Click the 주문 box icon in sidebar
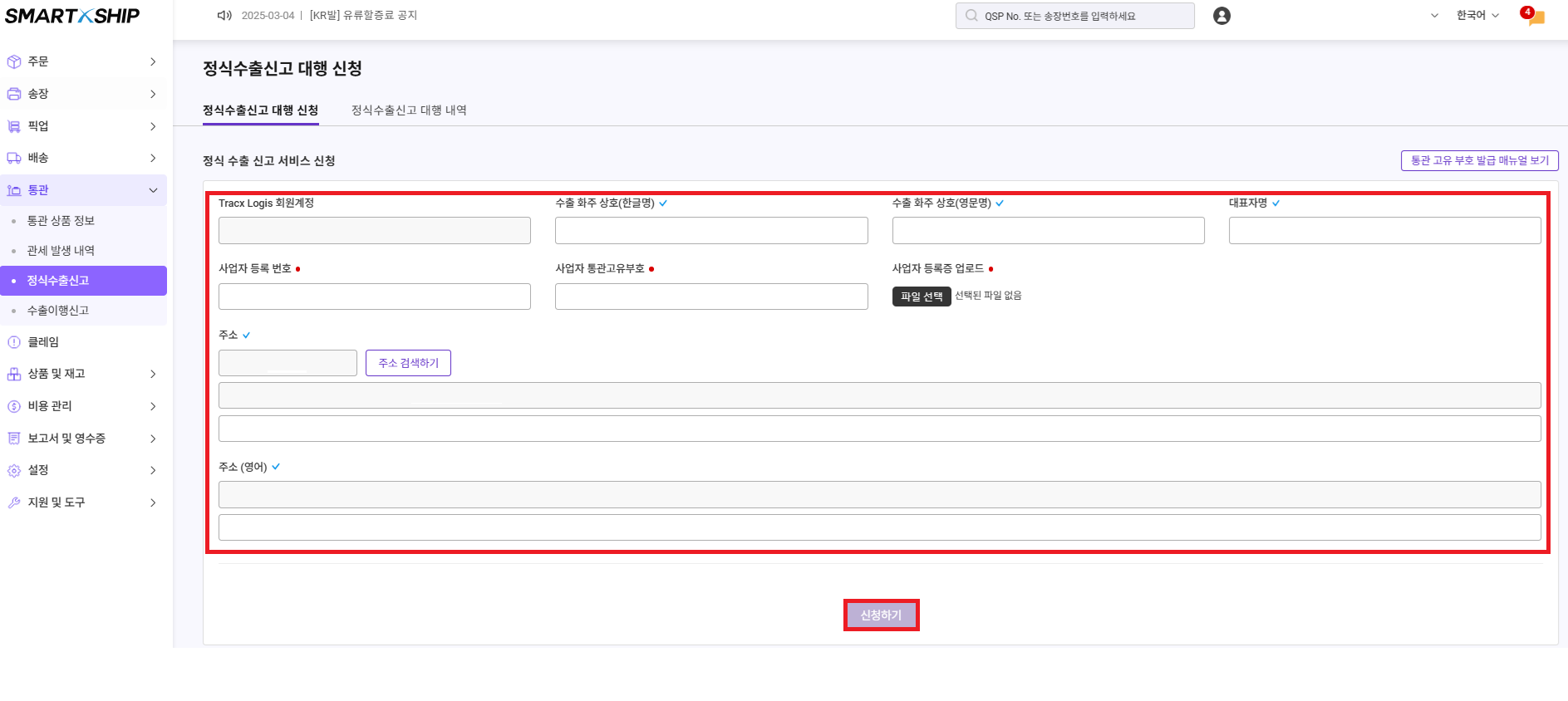The width and height of the screenshot is (1568, 701). (14, 61)
